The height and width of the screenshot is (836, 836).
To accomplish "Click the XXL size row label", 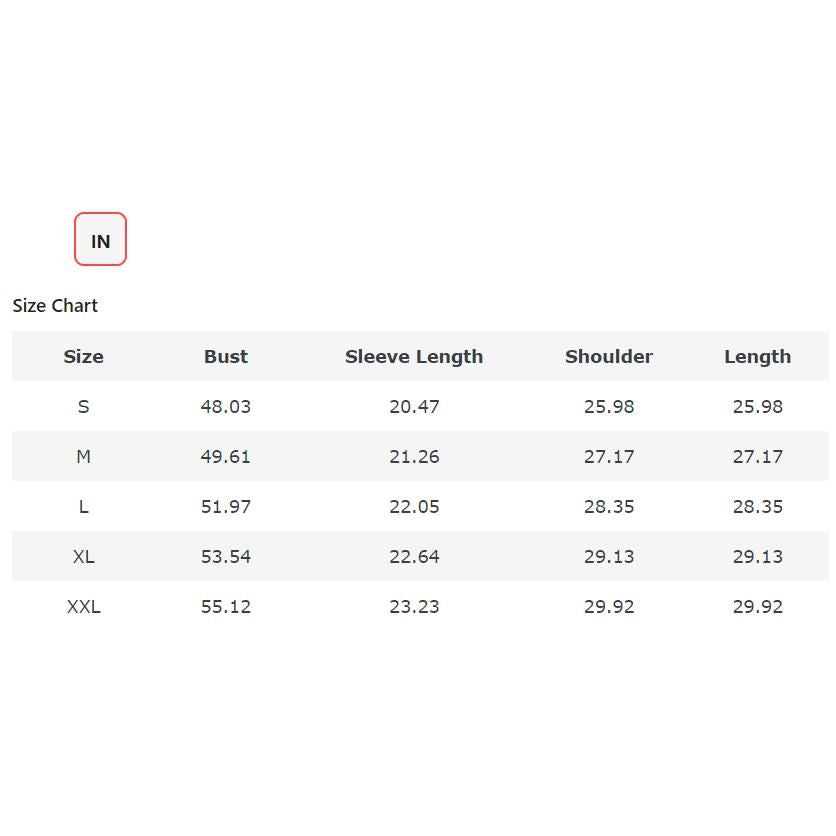I will click(x=84, y=607).
